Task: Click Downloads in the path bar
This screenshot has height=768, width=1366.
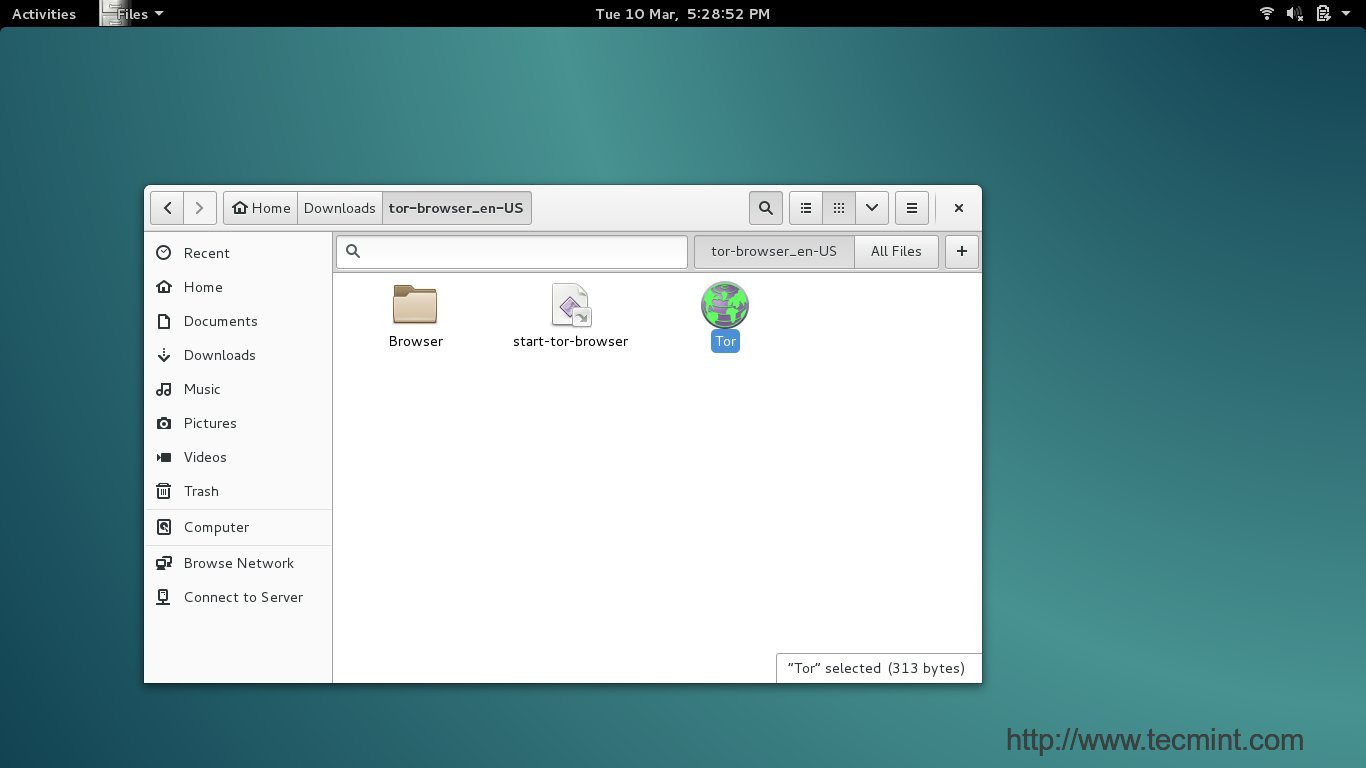Action: click(339, 208)
